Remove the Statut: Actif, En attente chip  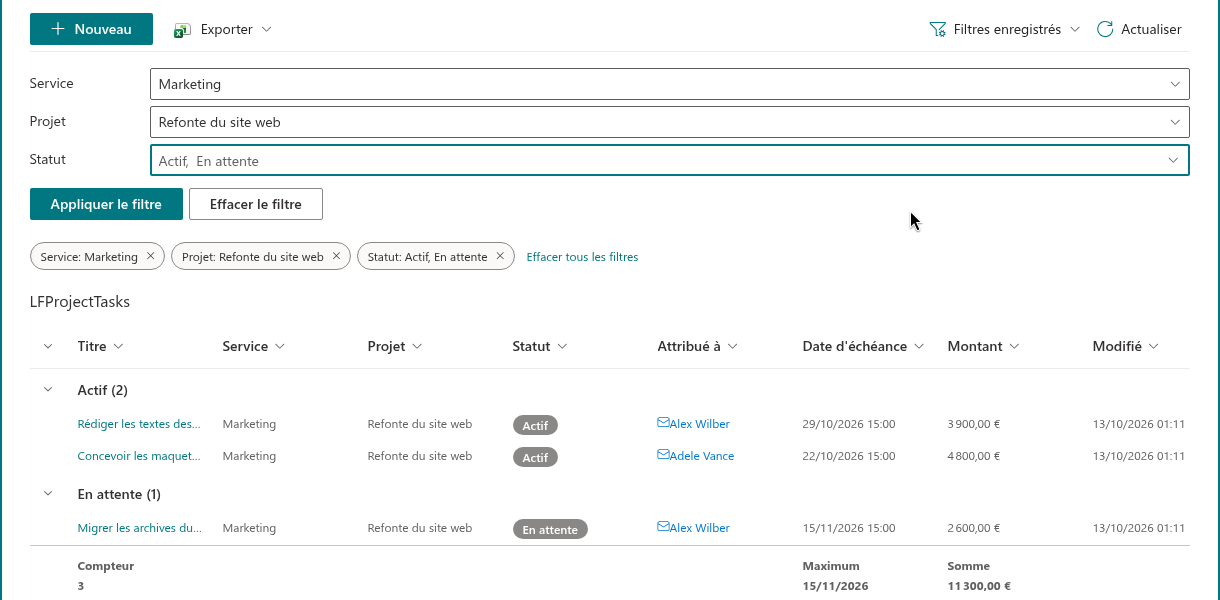501,256
